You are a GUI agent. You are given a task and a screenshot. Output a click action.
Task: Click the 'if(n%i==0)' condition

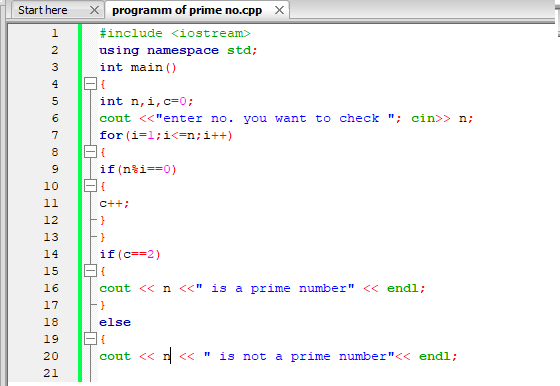(x=138, y=169)
